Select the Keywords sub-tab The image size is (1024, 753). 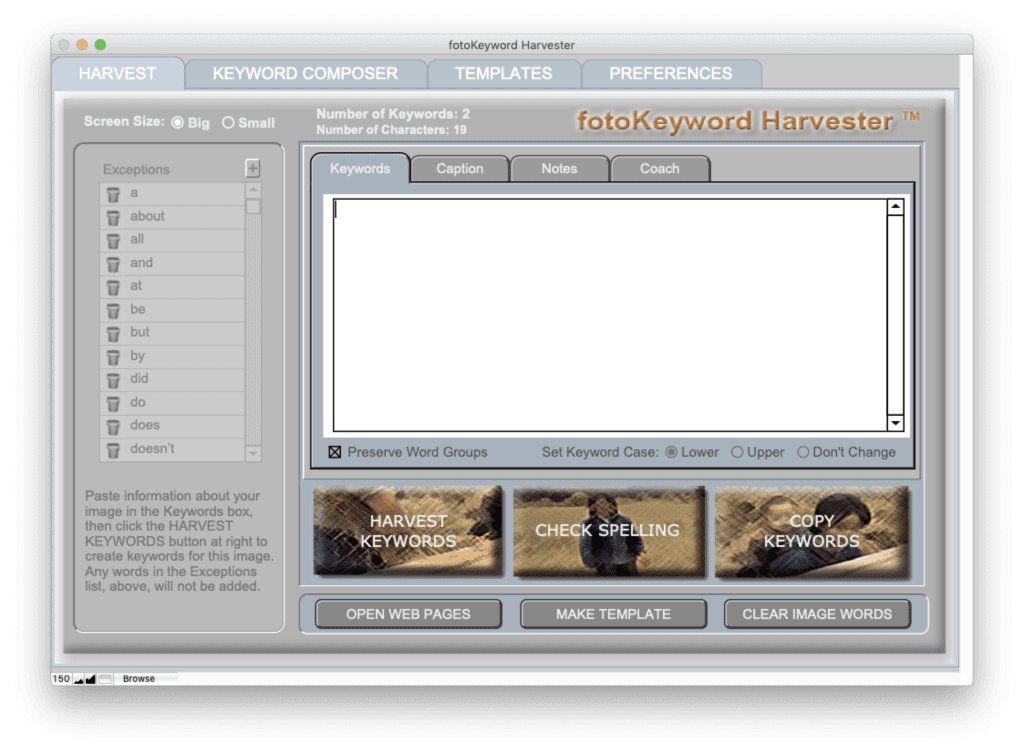pos(360,168)
